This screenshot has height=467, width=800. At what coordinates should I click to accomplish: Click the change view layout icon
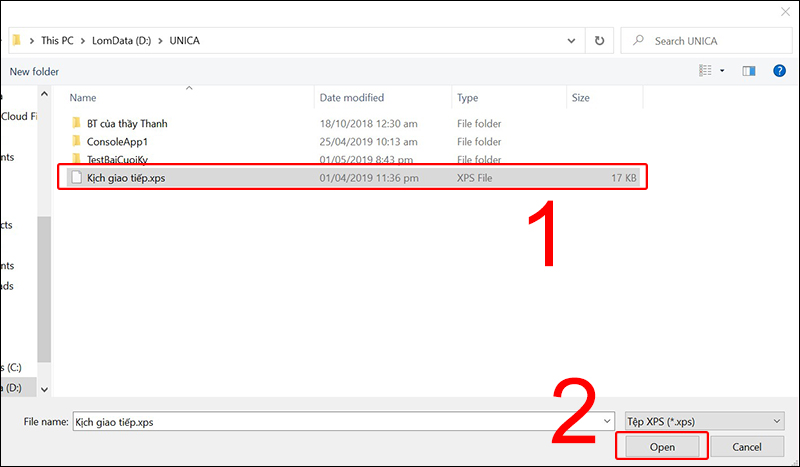[705, 70]
